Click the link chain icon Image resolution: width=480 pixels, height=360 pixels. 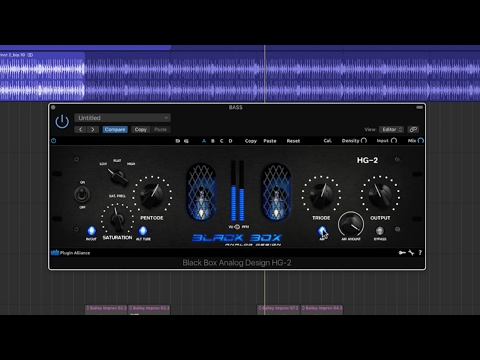pyautogui.click(x=413, y=129)
